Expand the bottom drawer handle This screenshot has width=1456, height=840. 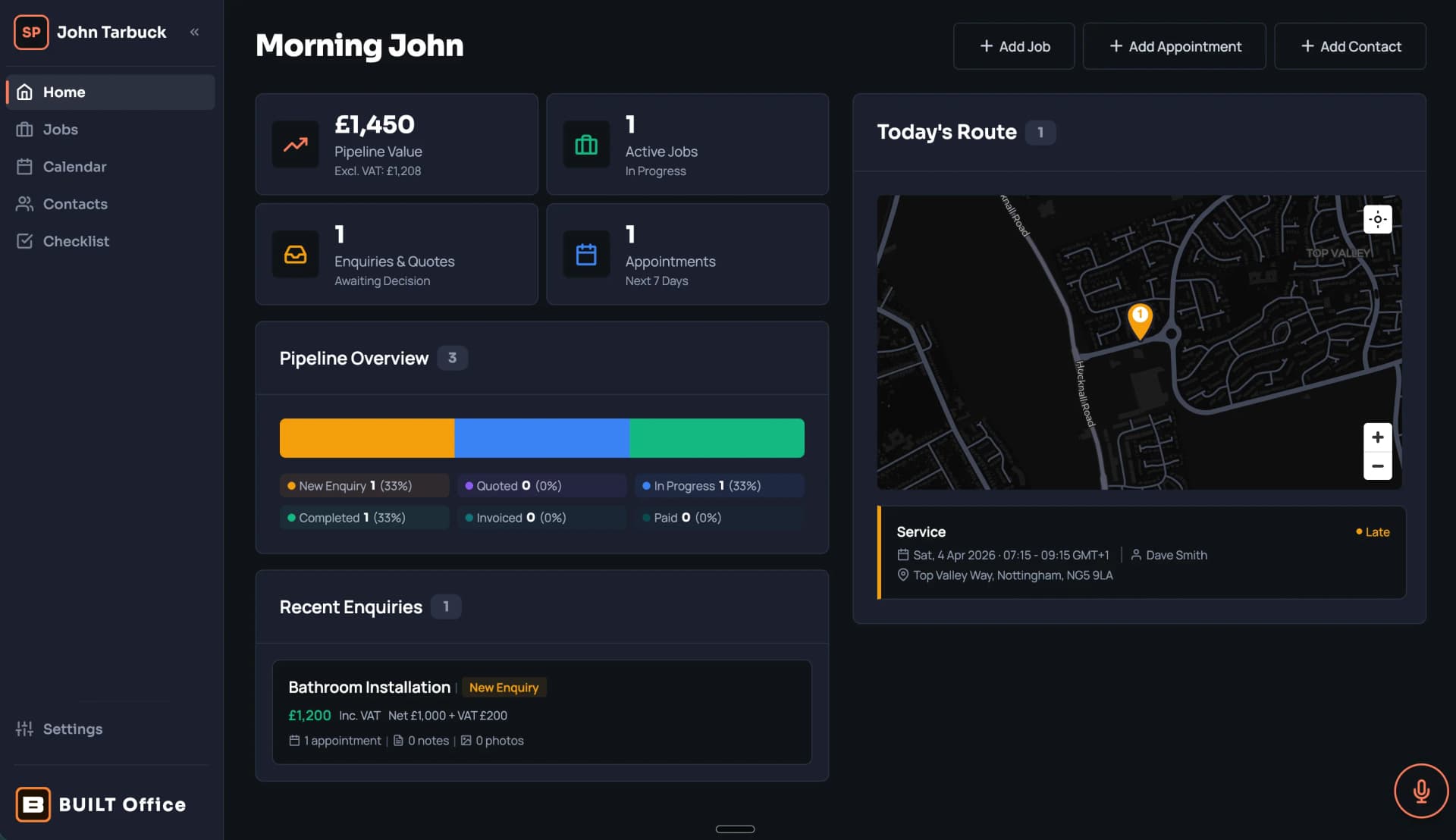coord(734,829)
